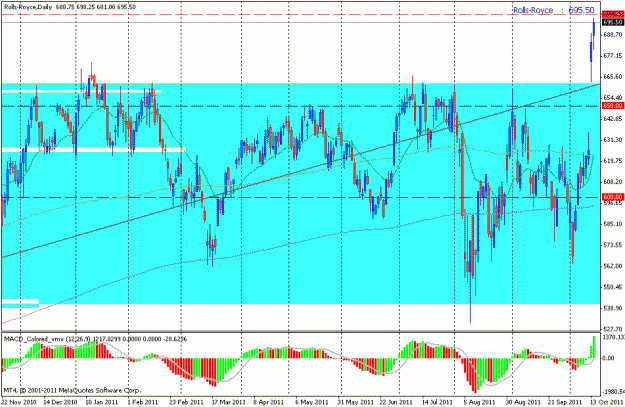Select the black 695.50 current price tag
Viewport: 625px width, 407px height.
pyautogui.click(x=613, y=22)
